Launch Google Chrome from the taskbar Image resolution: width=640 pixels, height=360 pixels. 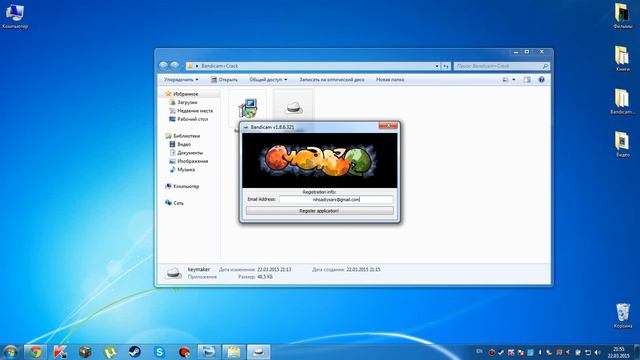(x=35, y=352)
